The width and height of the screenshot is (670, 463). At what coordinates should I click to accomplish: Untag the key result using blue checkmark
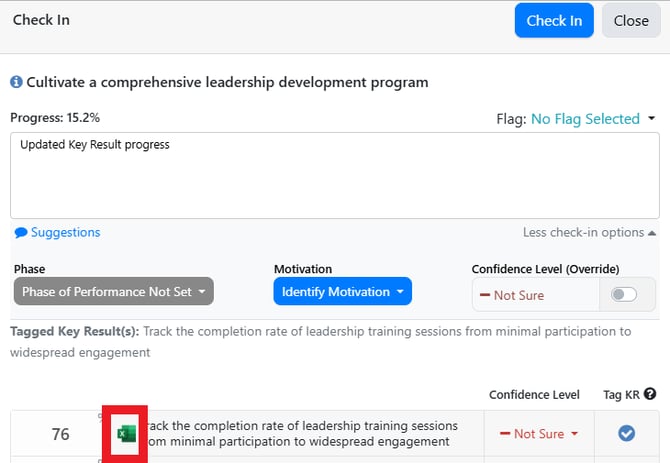pos(626,433)
